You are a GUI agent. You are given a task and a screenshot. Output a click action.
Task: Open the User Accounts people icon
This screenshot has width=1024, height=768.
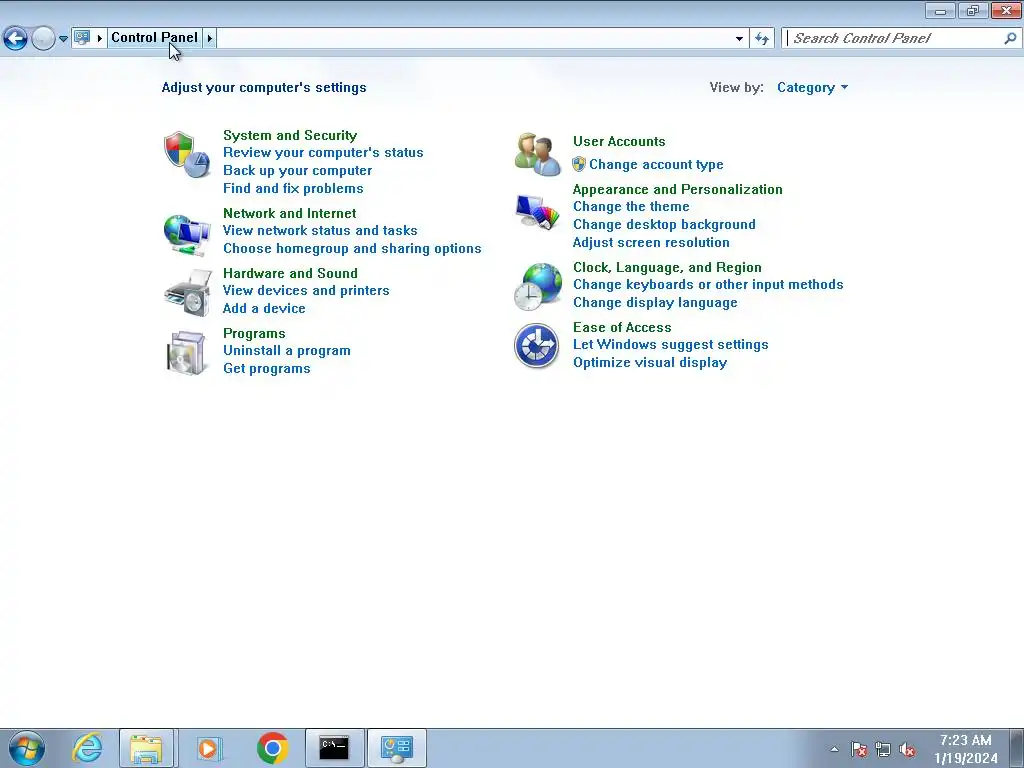pyautogui.click(x=537, y=154)
